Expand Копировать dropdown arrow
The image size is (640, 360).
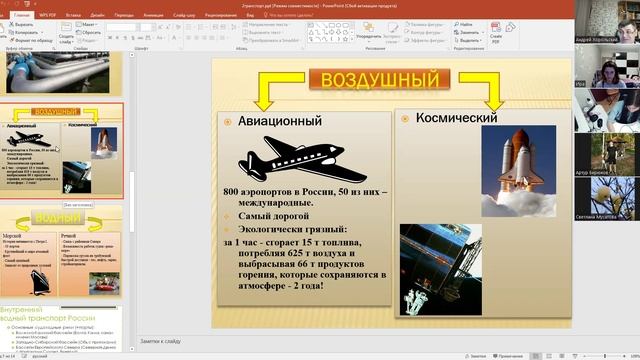tap(42, 32)
